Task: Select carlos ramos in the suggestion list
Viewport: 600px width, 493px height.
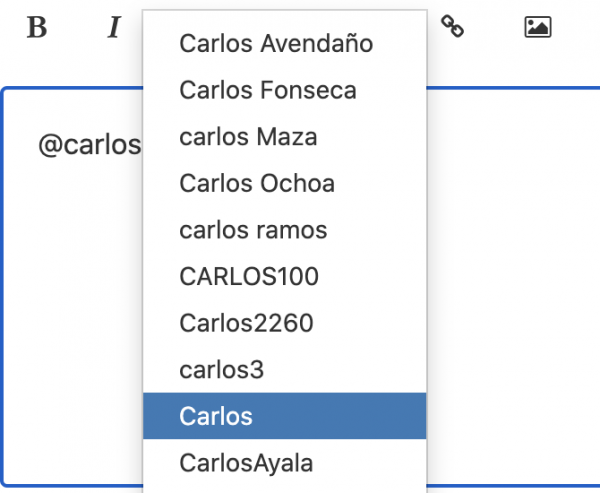Action: pos(284,230)
